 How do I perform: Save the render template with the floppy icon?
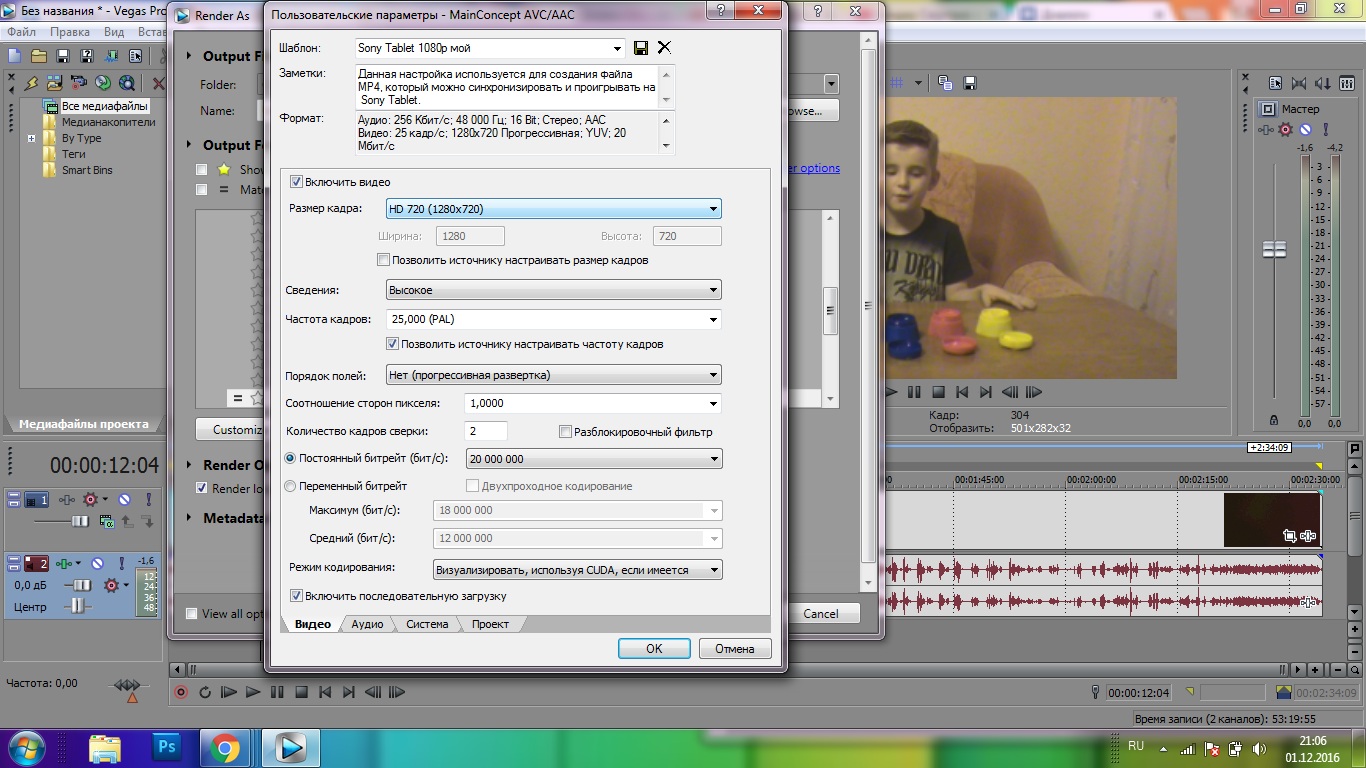point(640,48)
